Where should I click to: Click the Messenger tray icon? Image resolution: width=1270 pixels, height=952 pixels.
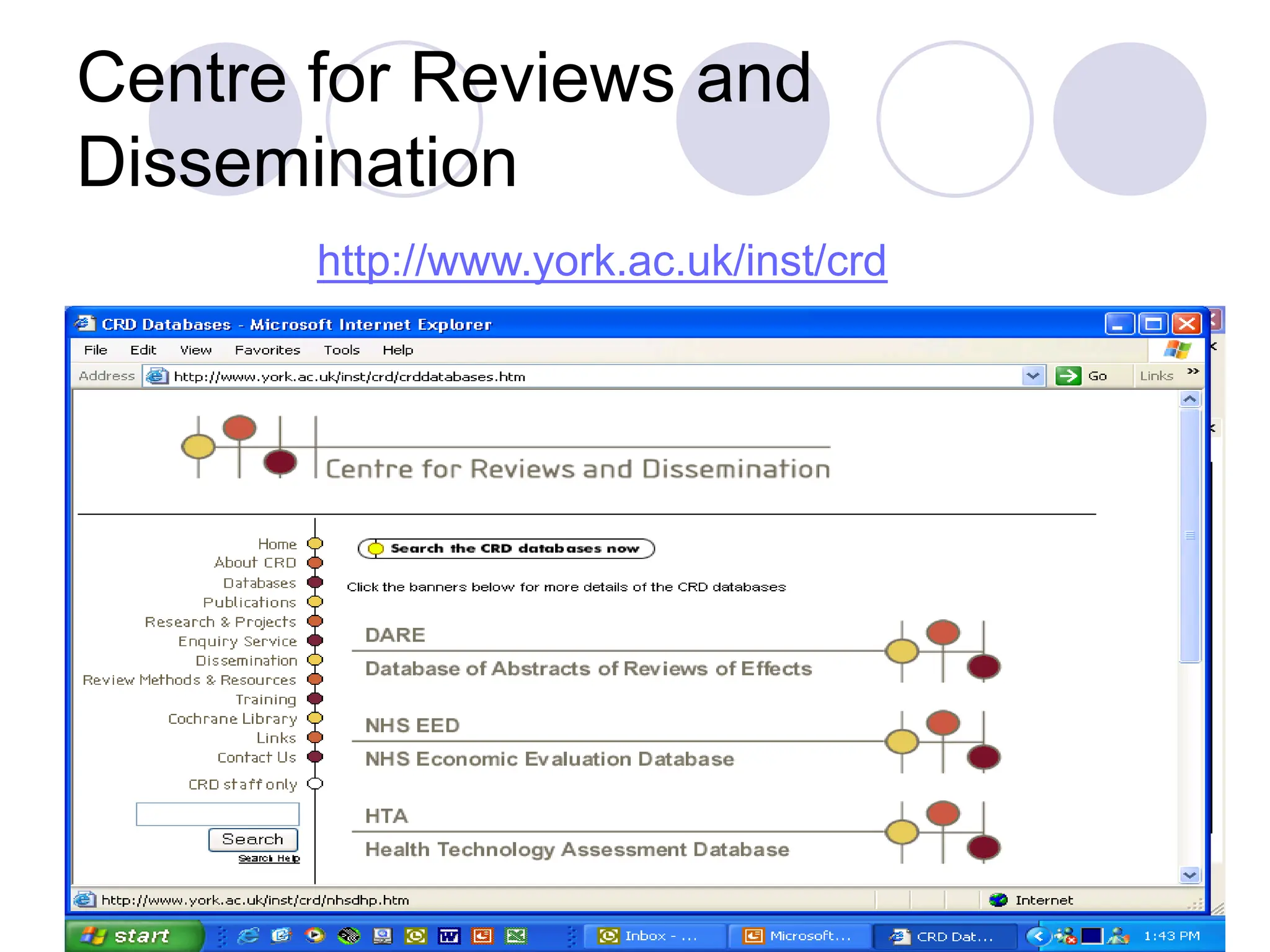coord(1118,935)
